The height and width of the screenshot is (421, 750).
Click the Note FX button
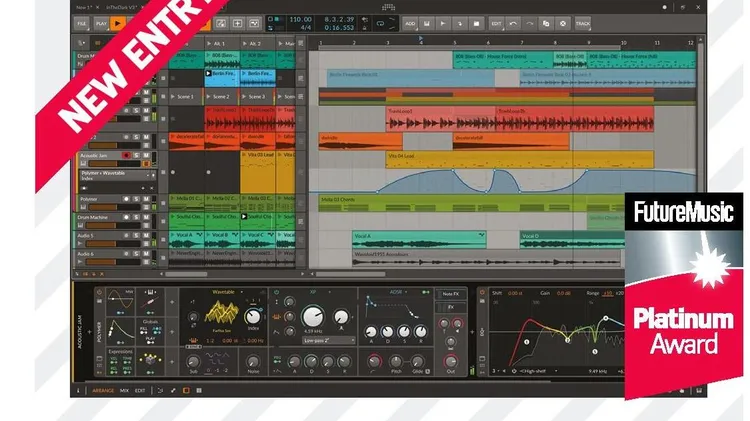point(450,294)
